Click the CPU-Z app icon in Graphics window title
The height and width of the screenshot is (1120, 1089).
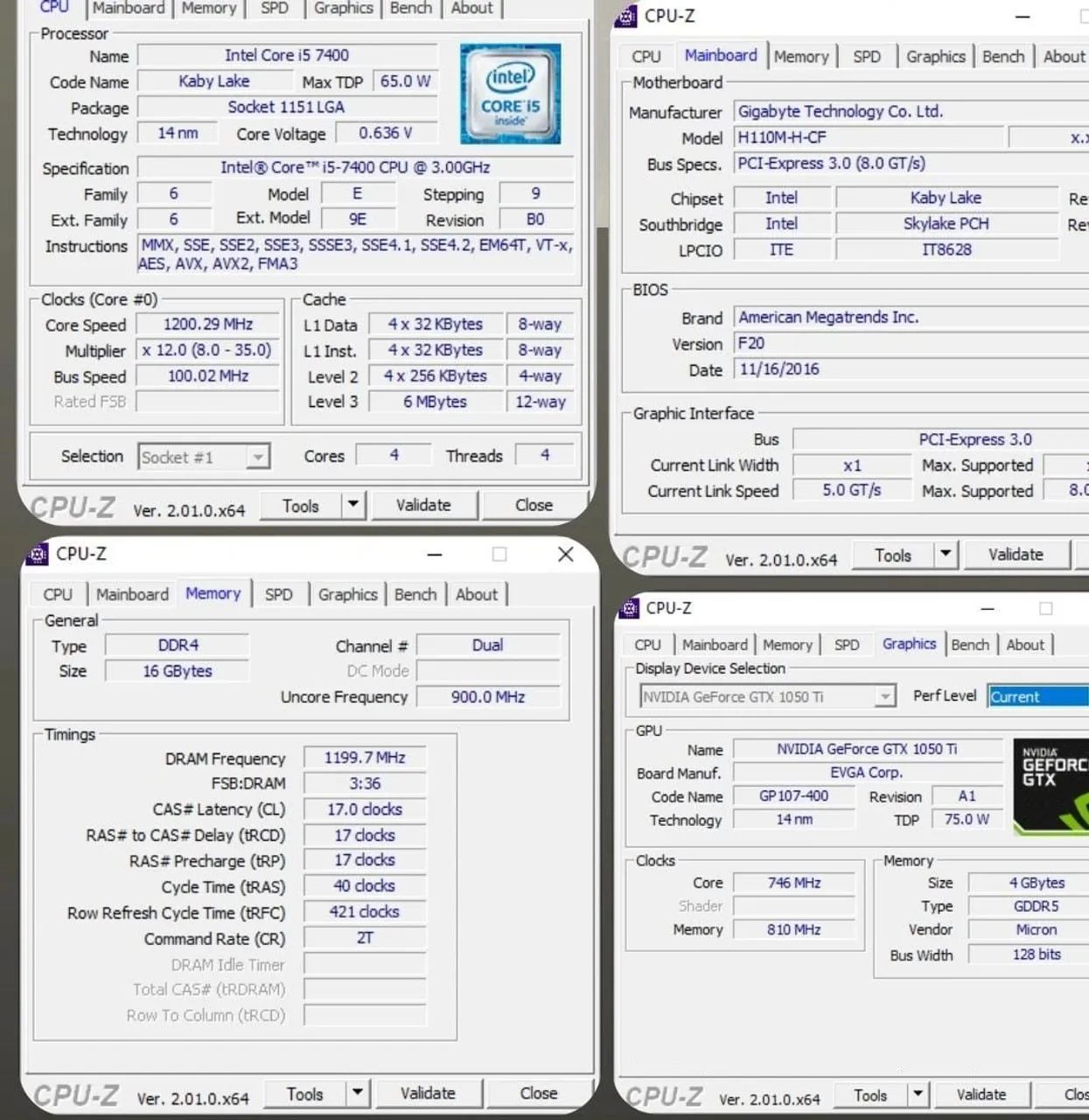click(629, 608)
